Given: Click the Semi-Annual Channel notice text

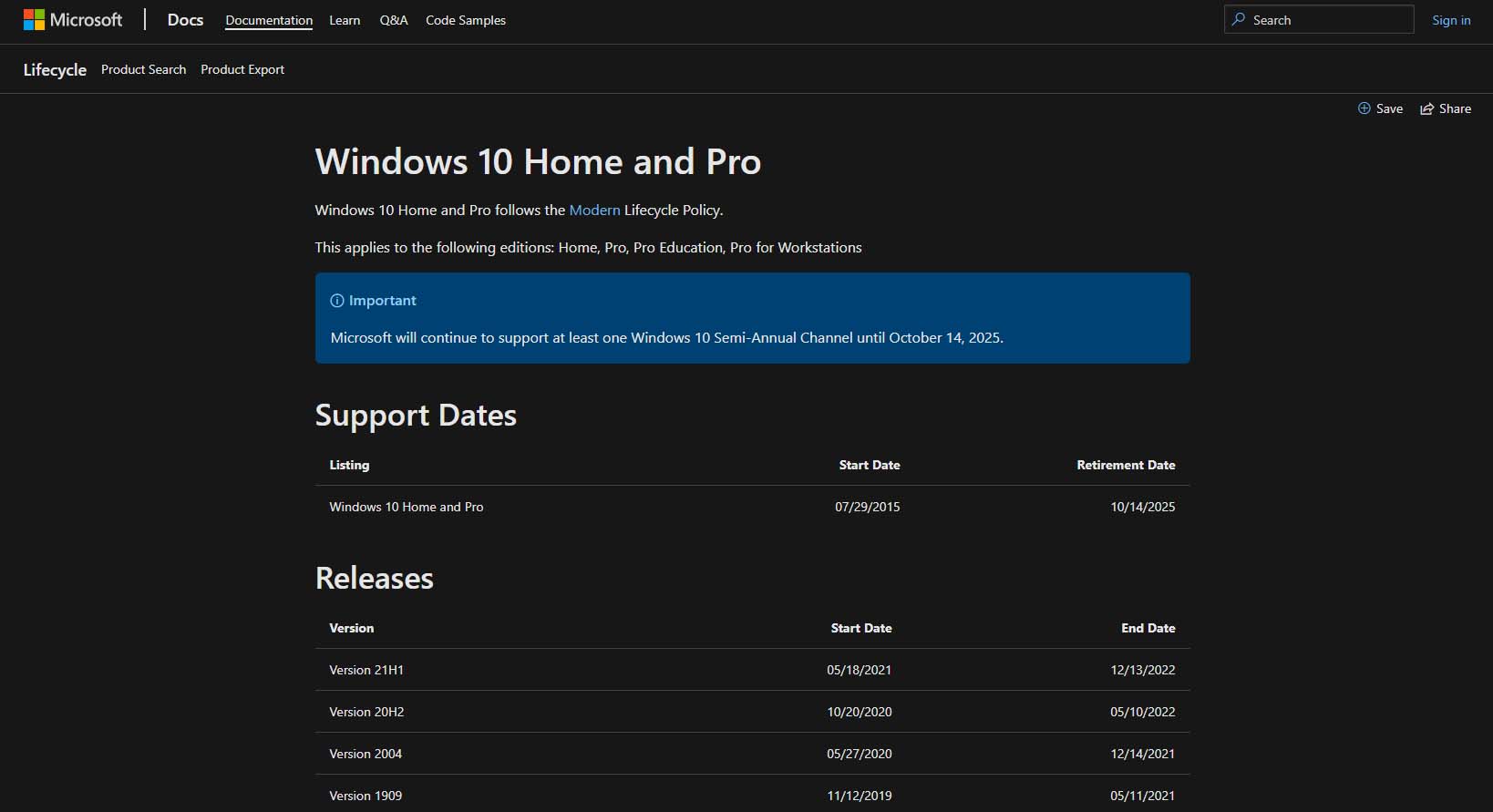Looking at the screenshot, I should tap(667, 337).
